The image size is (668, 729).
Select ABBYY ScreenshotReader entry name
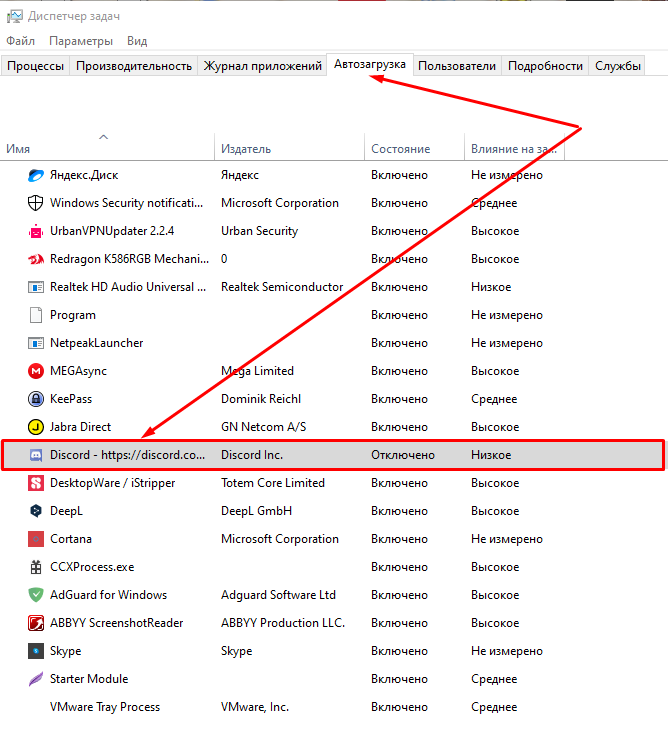(116, 623)
